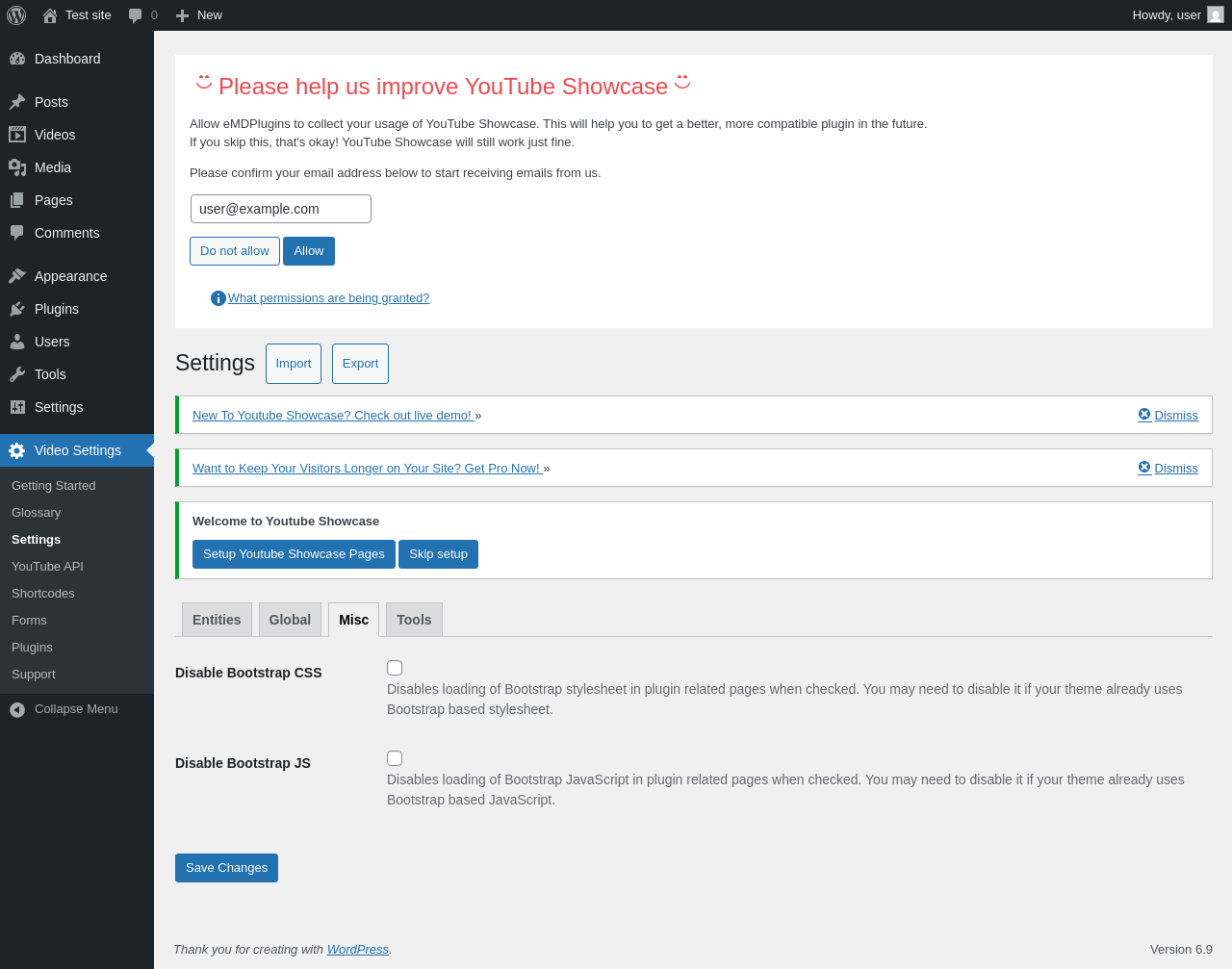
Task: Open the Videos menu icon in sidebar
Action: click(x=17, y=135)
